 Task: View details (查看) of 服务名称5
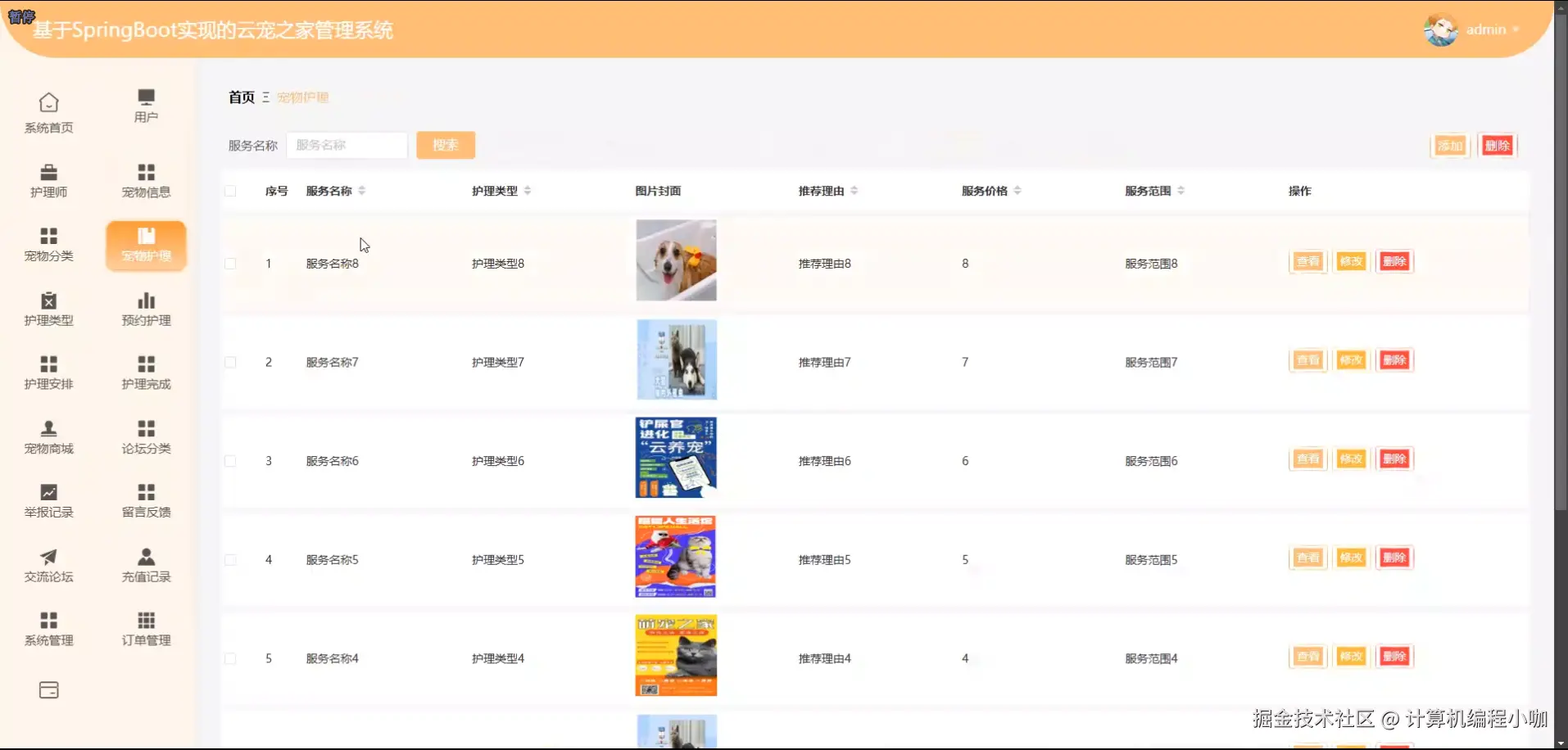click(x=1308, y=558)
